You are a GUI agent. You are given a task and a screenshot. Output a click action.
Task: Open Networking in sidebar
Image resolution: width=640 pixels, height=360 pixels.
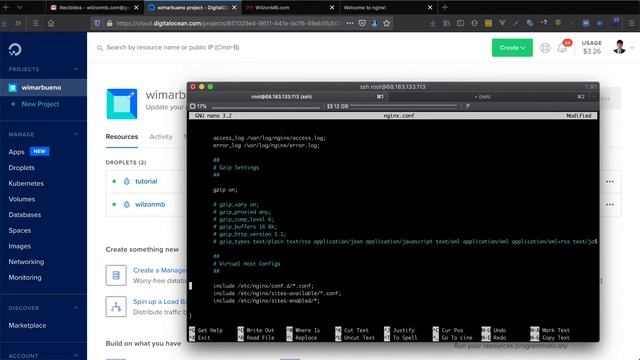click(26, 262)
